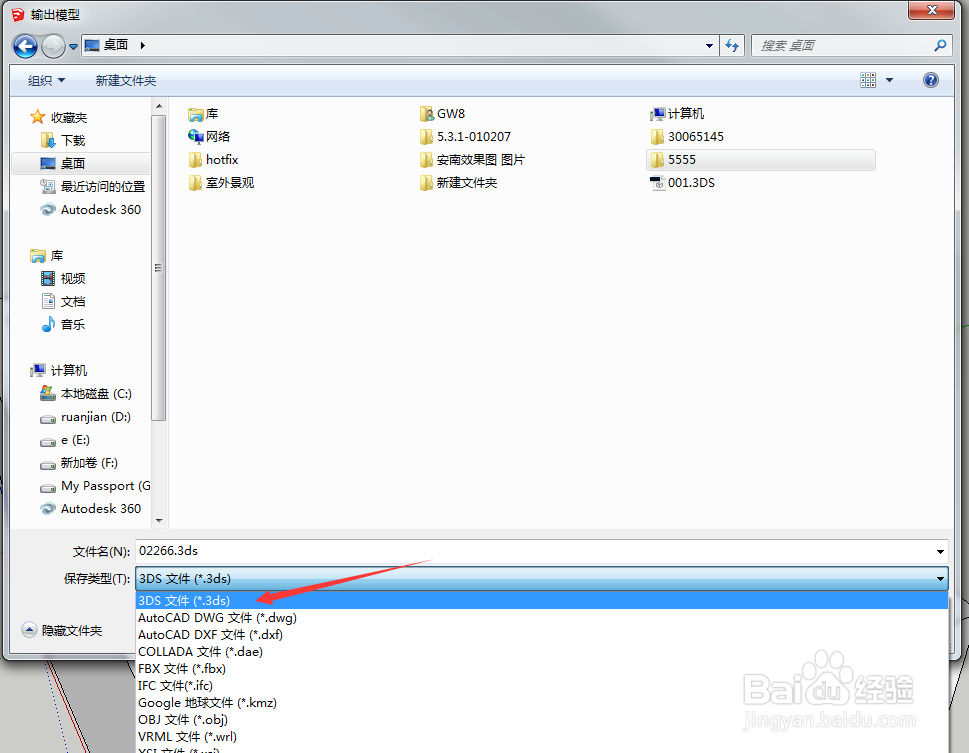Image resolution: width=969 pixels, height=753 pixels.
Task: Open the 文件名 history dropdown arrow
Action: pyautogui.click(x=940, y=551)
